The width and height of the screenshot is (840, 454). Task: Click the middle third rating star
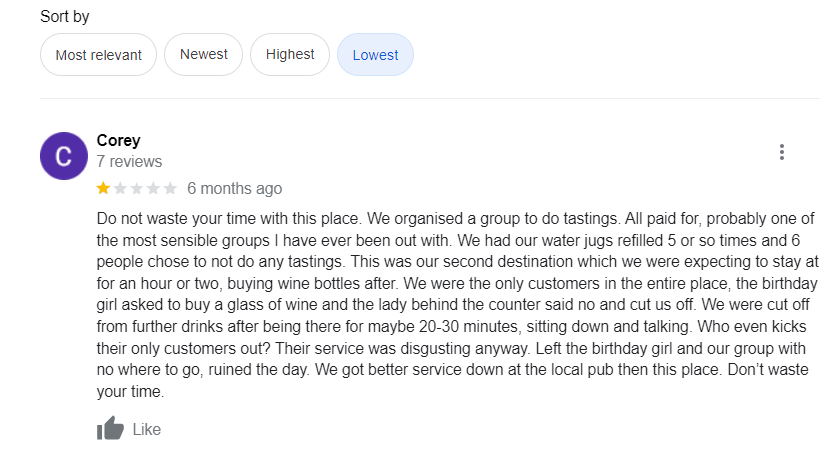pos(137,188)
